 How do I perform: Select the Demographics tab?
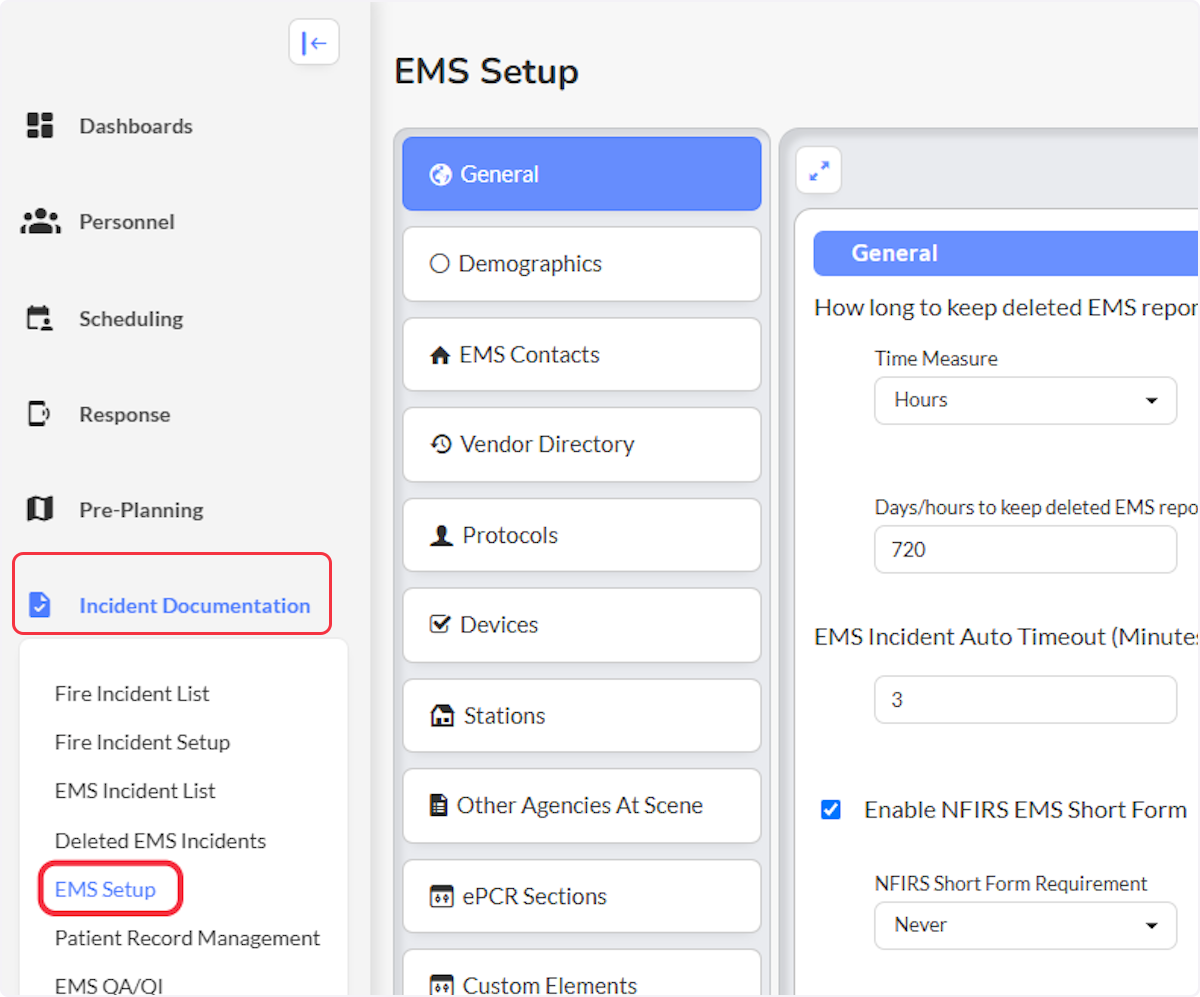582,264
